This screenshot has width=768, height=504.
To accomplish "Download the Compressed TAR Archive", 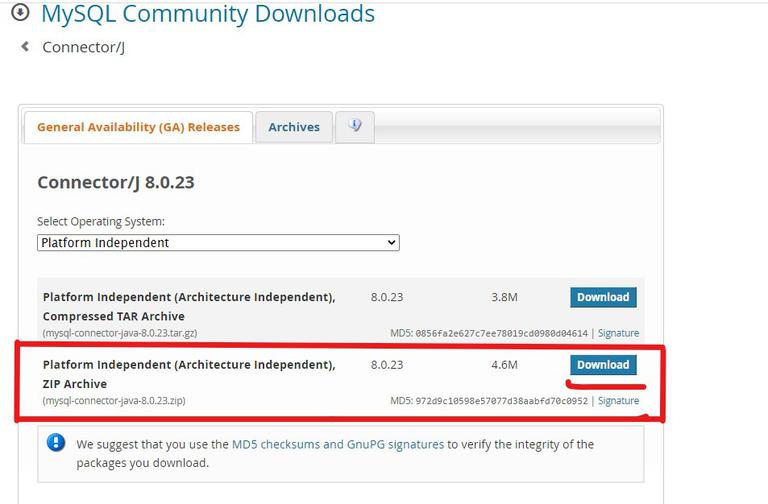I will [x=603, y=297].
